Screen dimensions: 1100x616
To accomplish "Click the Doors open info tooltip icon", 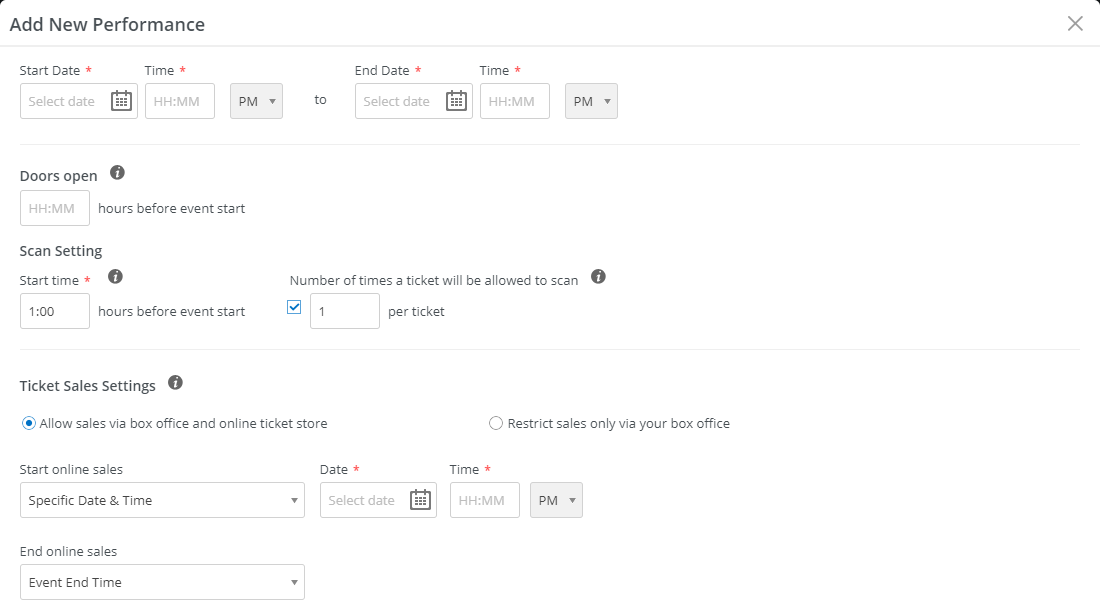I will [117, 171].
